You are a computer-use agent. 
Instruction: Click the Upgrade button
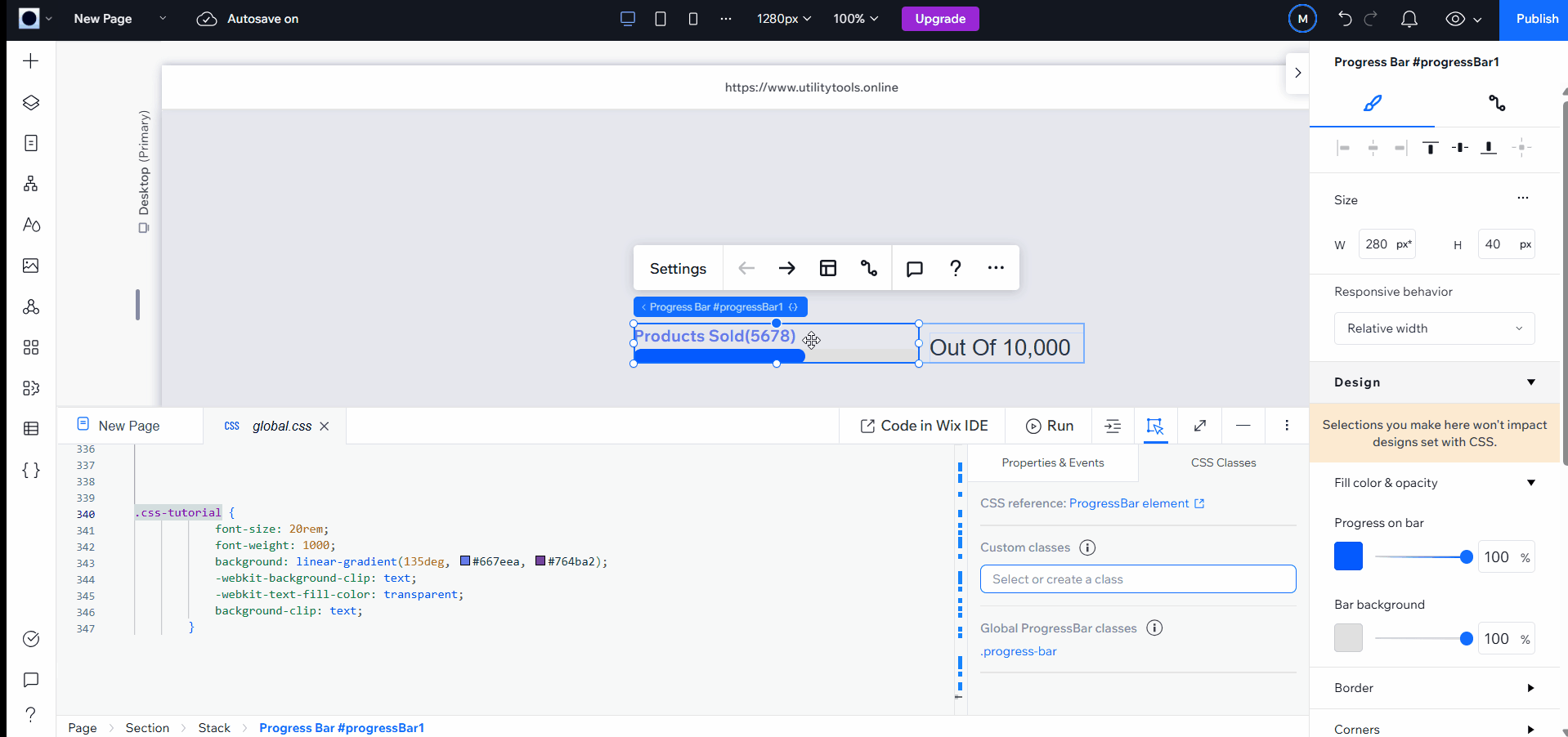pyautogui.click(x=940, y=19)
